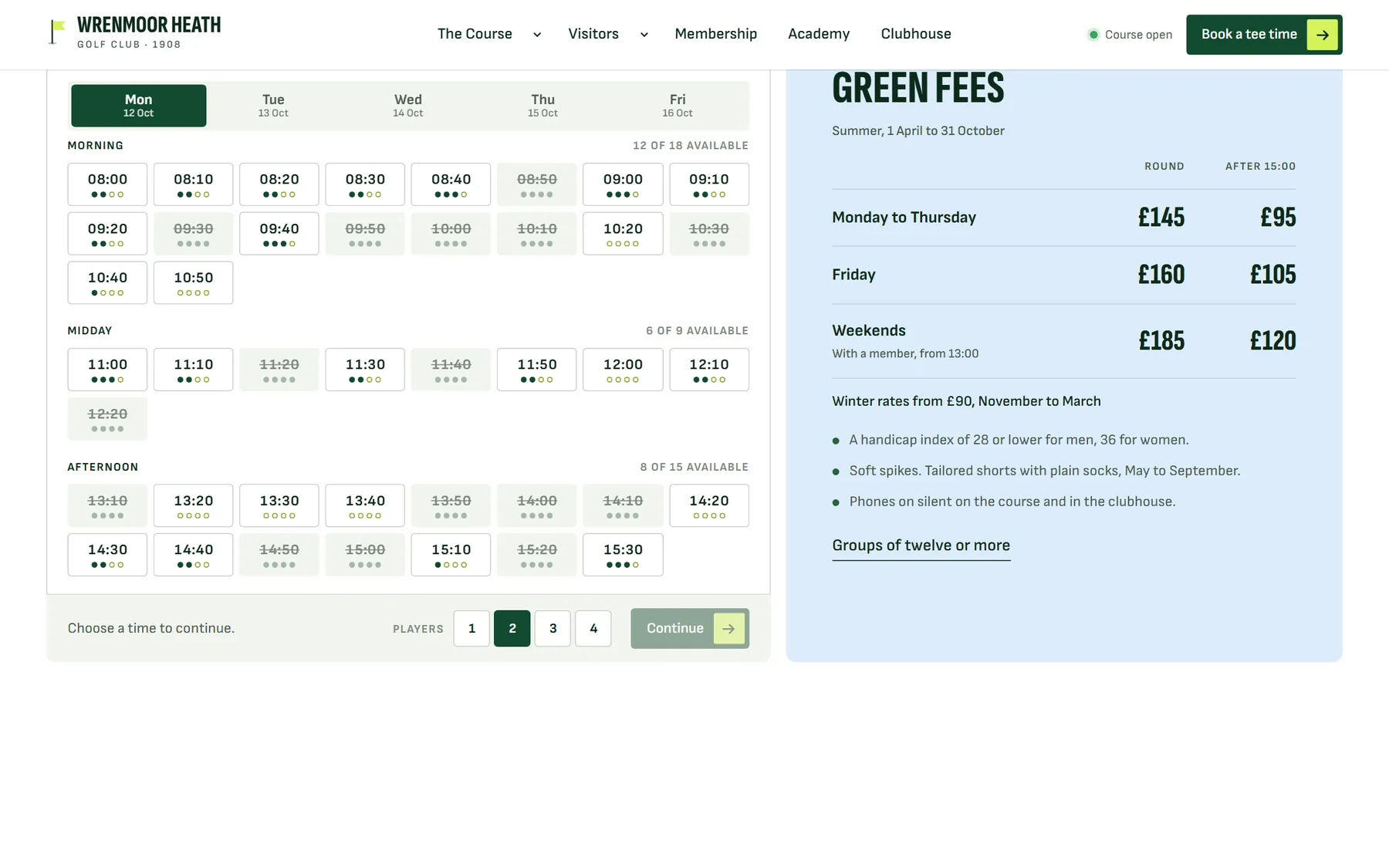1389x868 pixels.
Task: Pick the 14:30 tee time
Action: click(x=107, y=555)
